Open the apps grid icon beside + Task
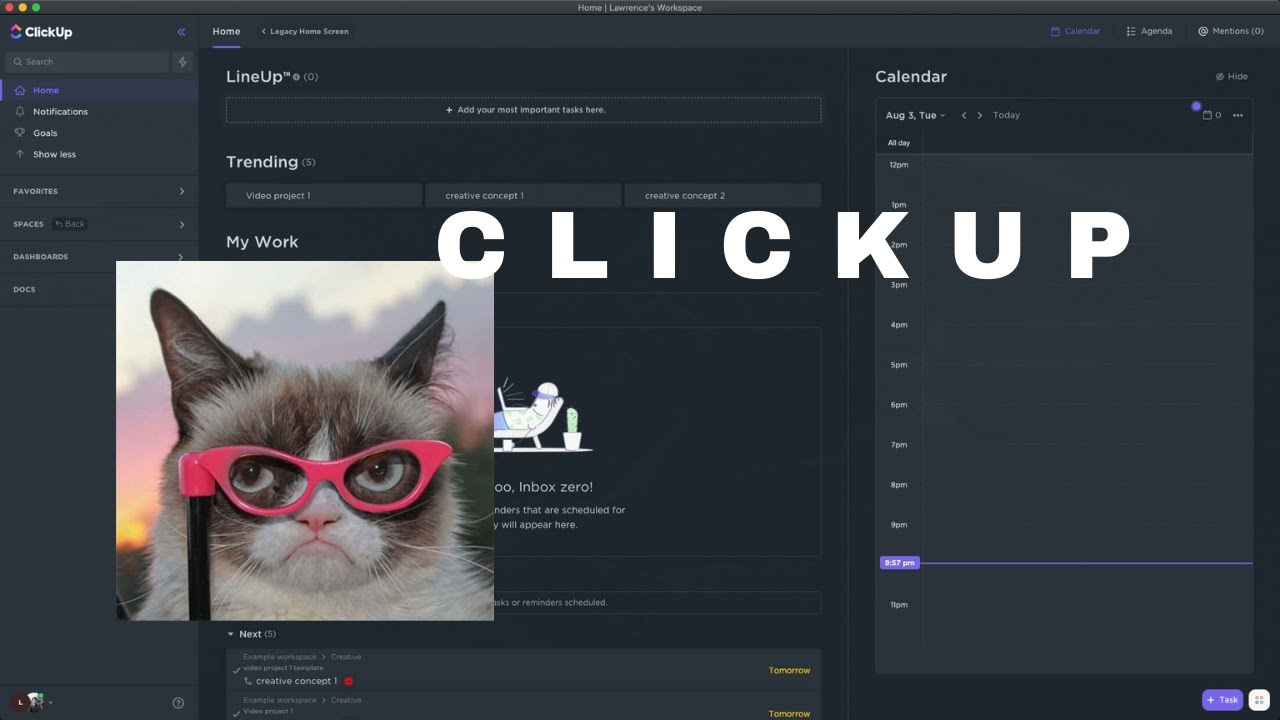Image resolution: width=1280 pixels, height=720 pixels. point(1259,700)
